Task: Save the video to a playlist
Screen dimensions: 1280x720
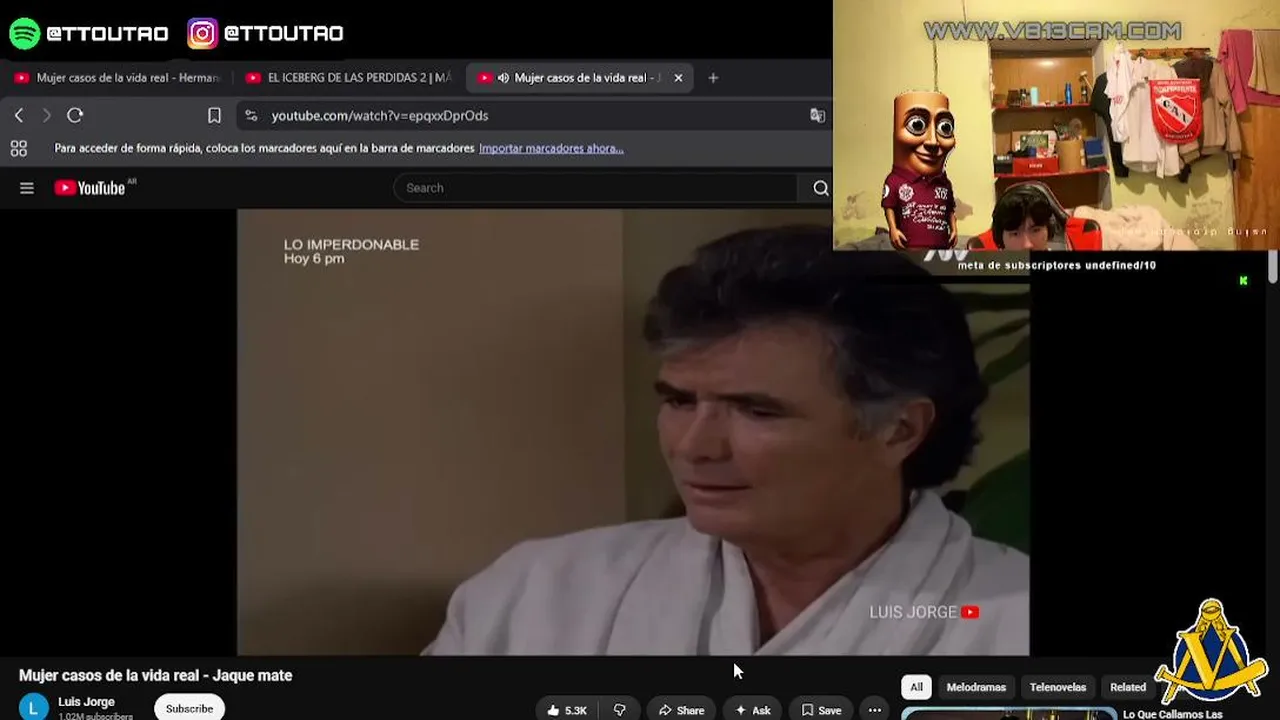Action: pos(821,710)
